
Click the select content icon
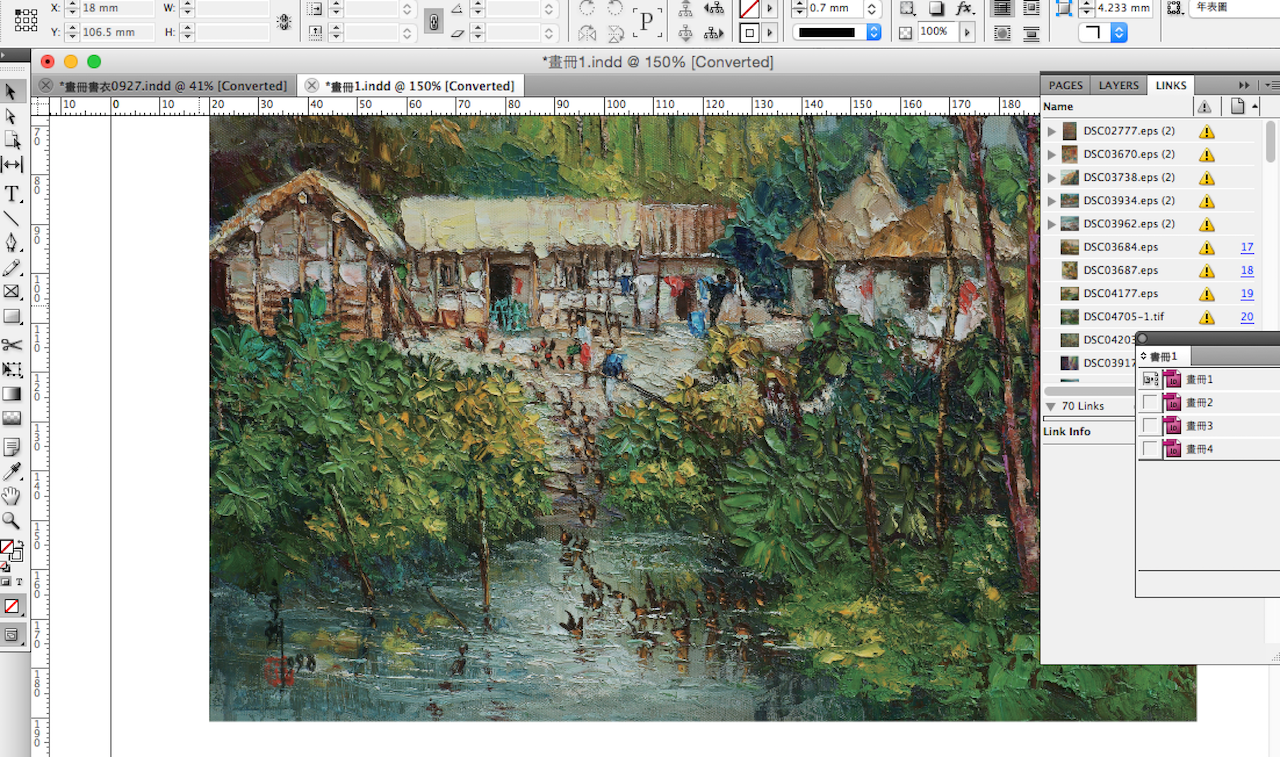click(x=685, y=33)
